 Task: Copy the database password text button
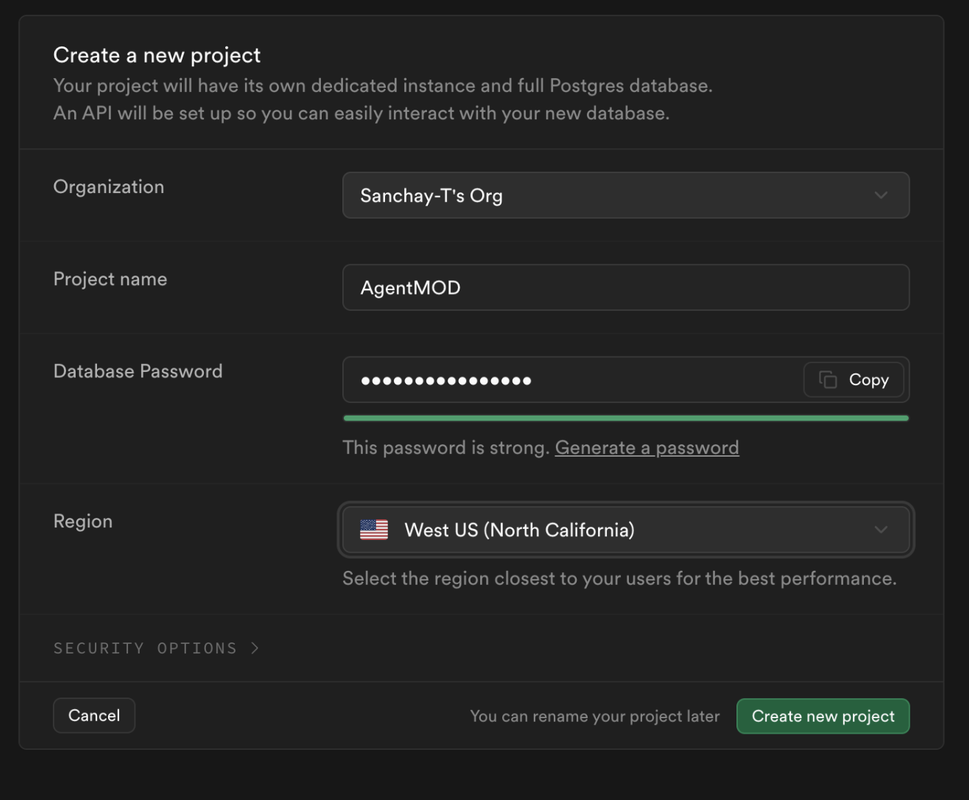click(853, 379)
